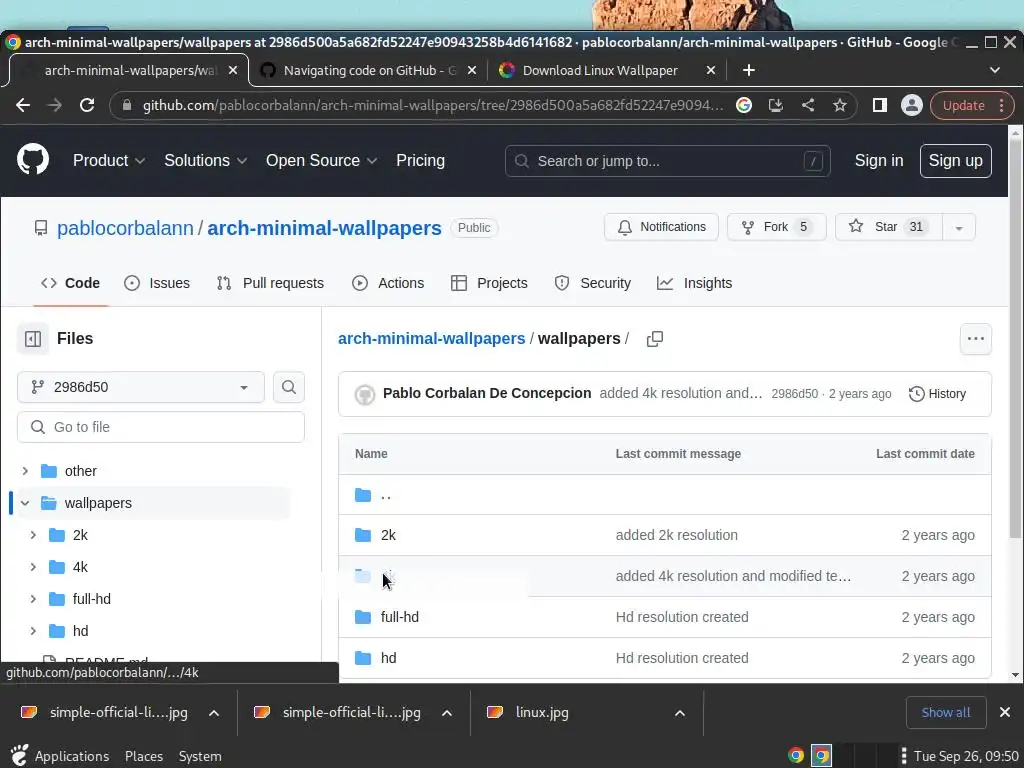Collapse the wallpapers folder in tree
Screen dimensions: 1024x768
tap(25, 503)
